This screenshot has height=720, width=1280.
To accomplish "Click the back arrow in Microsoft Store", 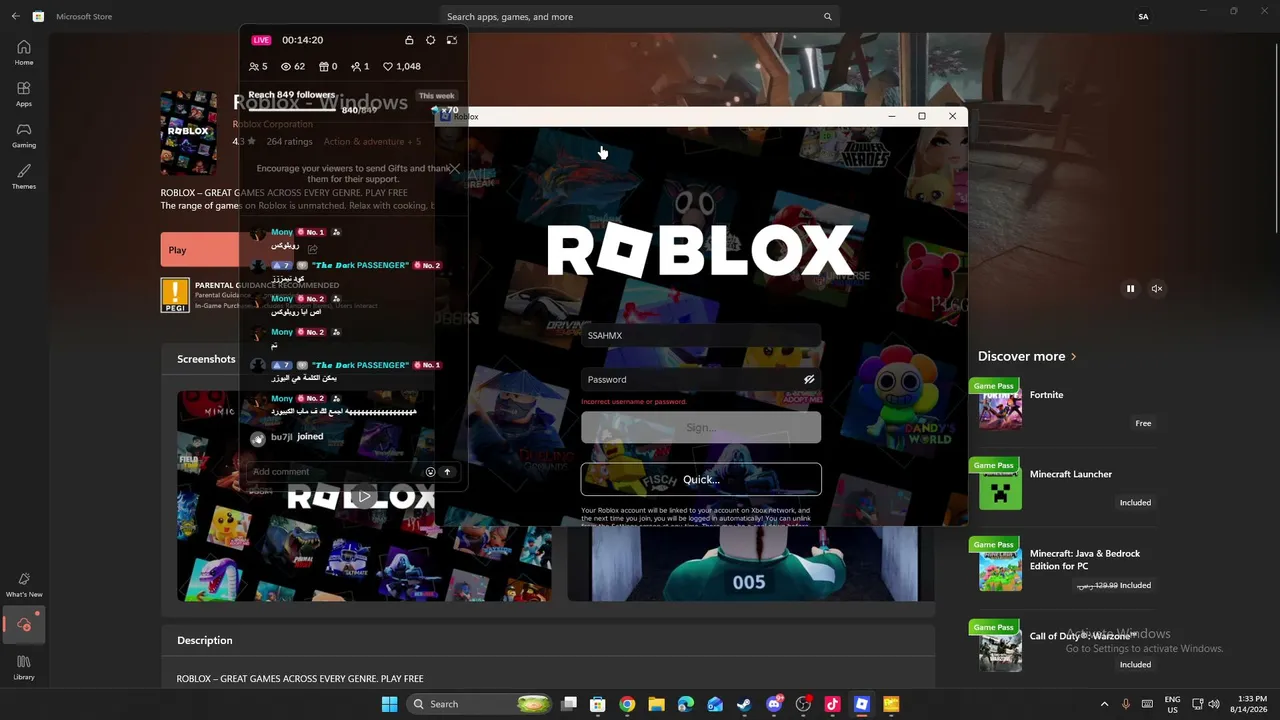I will pyautogui.click(x=15, y=16).
